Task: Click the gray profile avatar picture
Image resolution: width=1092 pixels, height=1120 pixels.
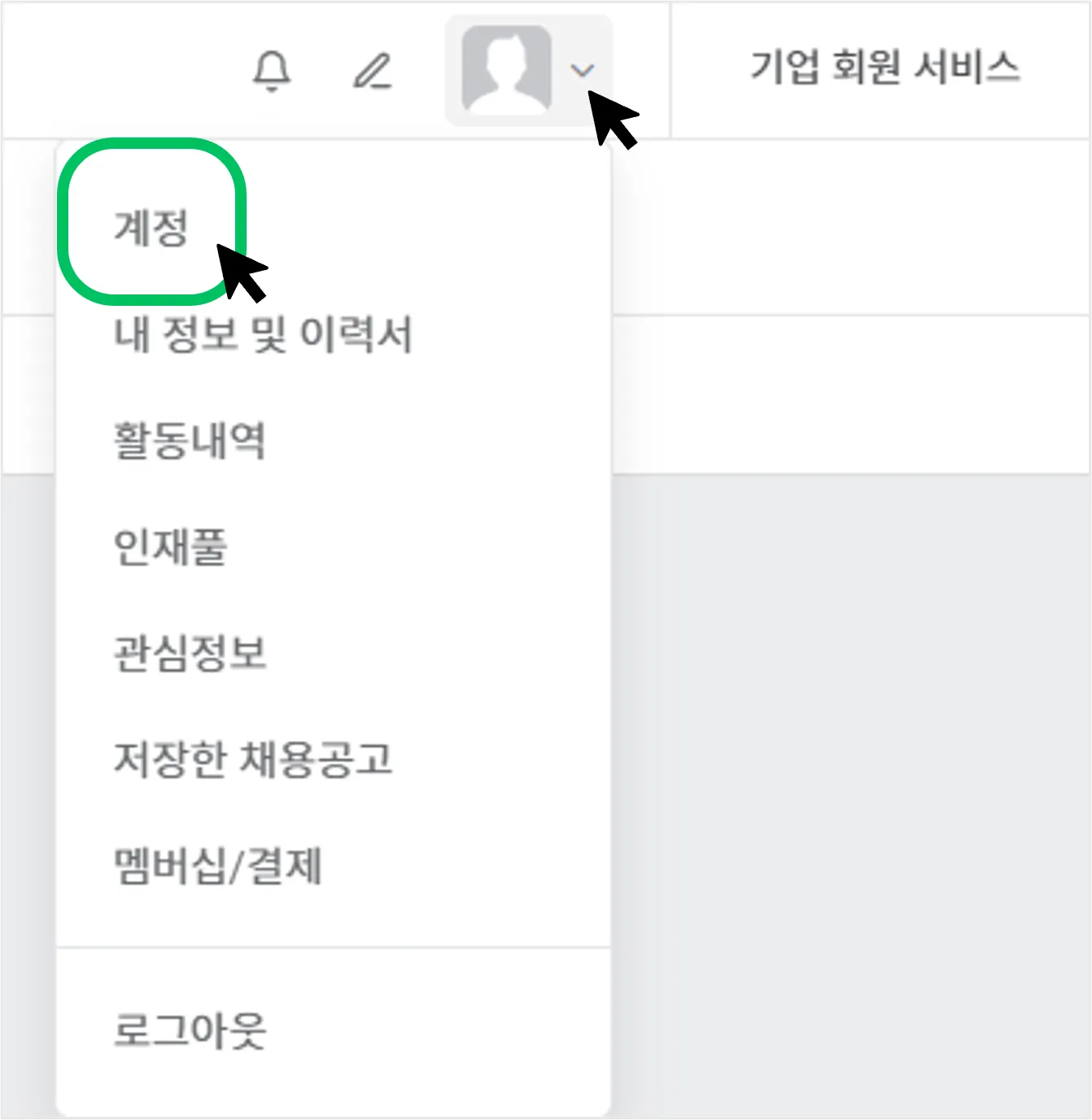Action: click(x=507, y=69)
